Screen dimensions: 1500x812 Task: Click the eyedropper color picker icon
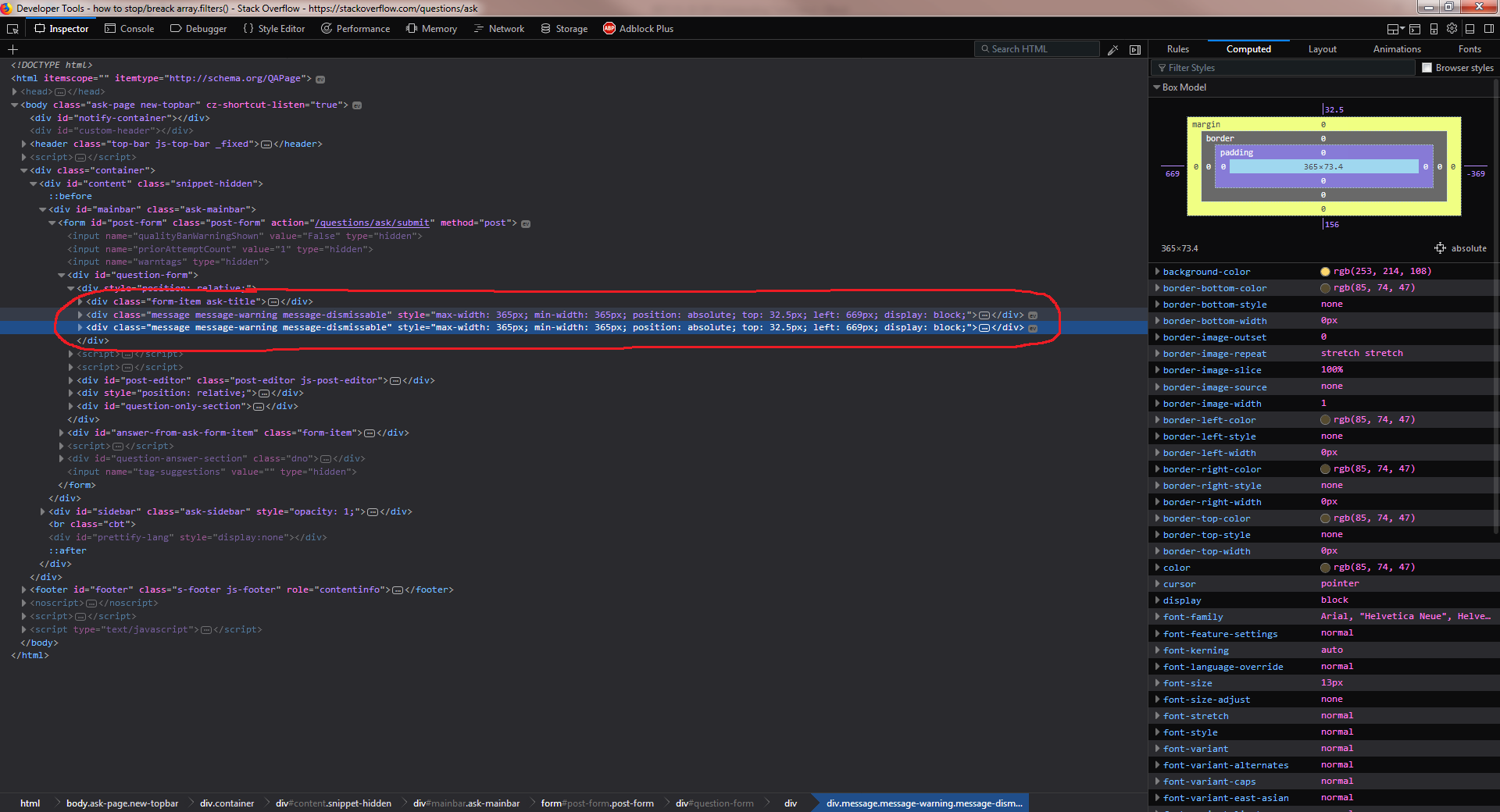pos(1113,49)
